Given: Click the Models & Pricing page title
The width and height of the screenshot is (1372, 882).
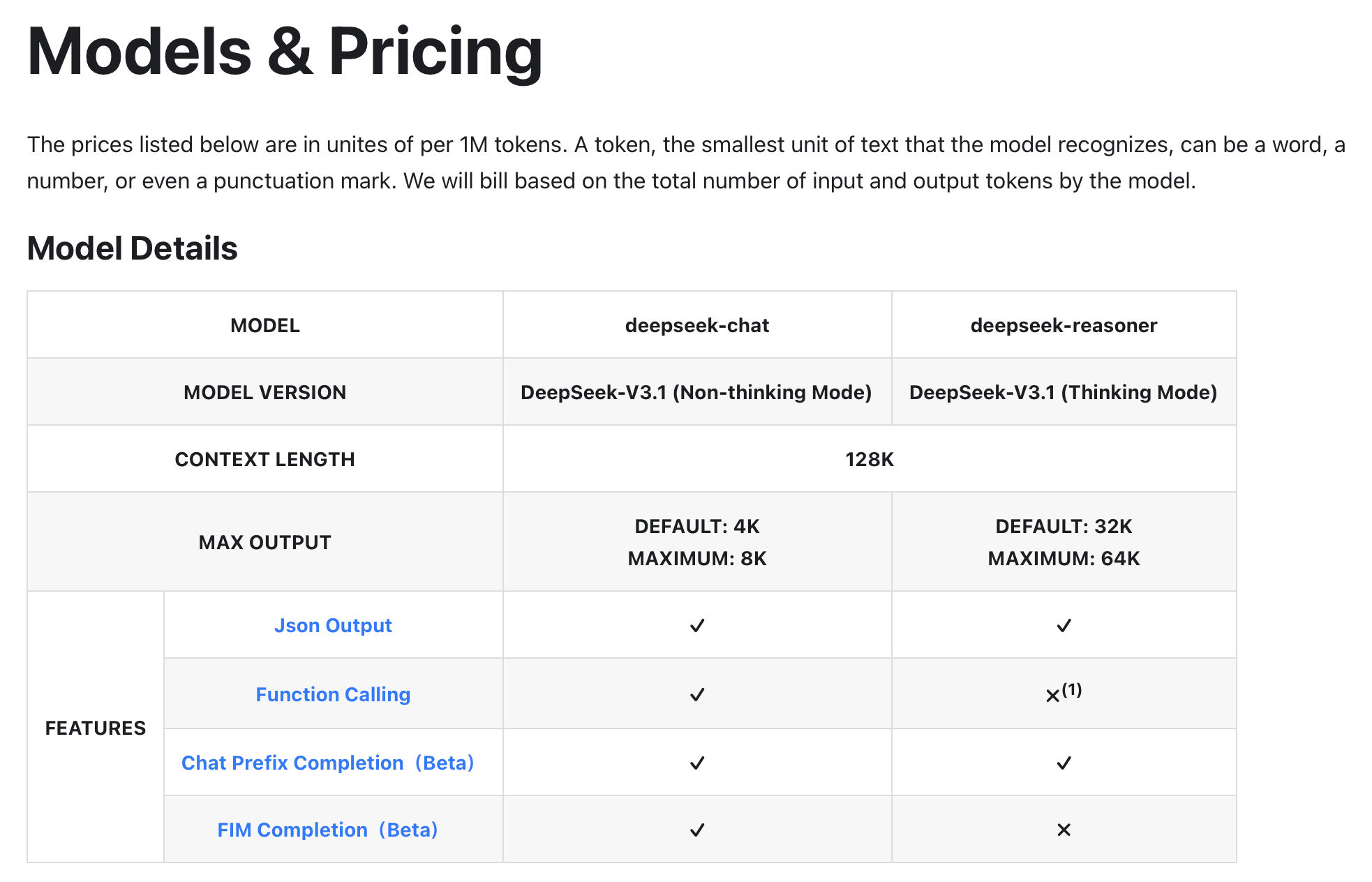Looking at the screenshot, I should point(285,52).
